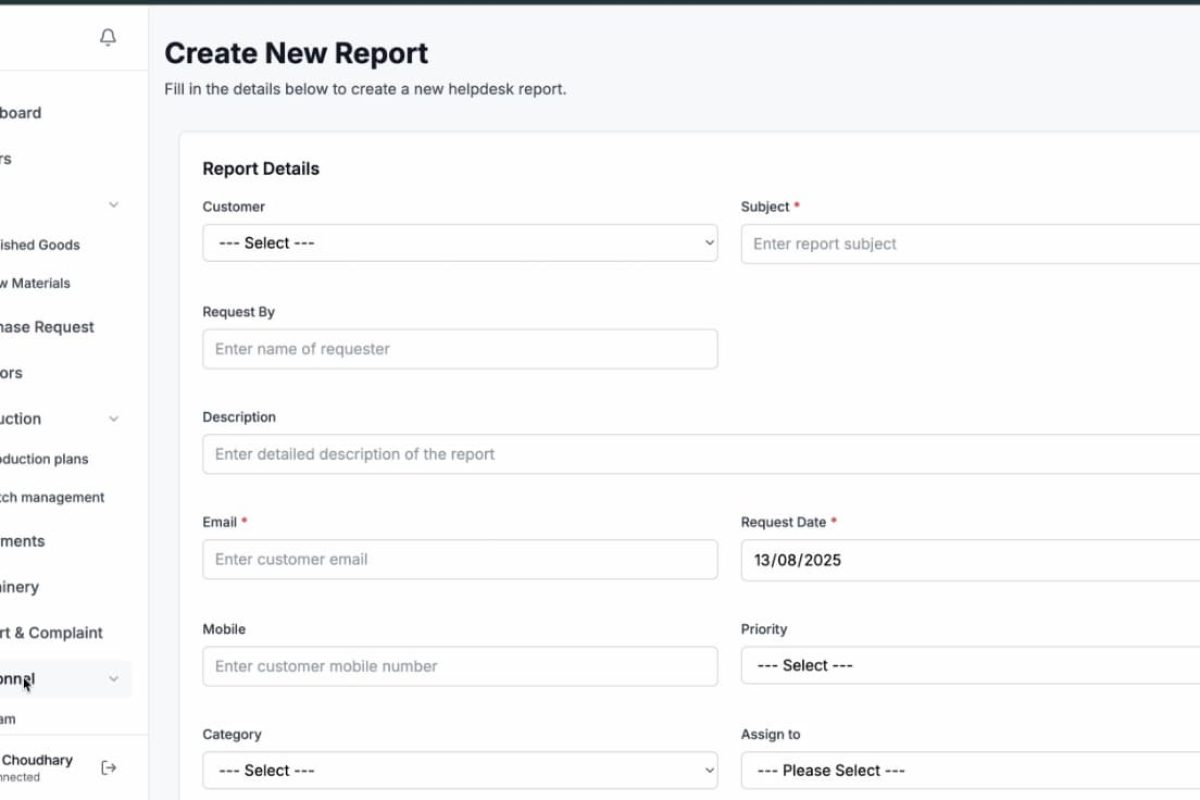Open the Priority dropdown
This screenshot has height=800, width=1200.
(970, 665)
